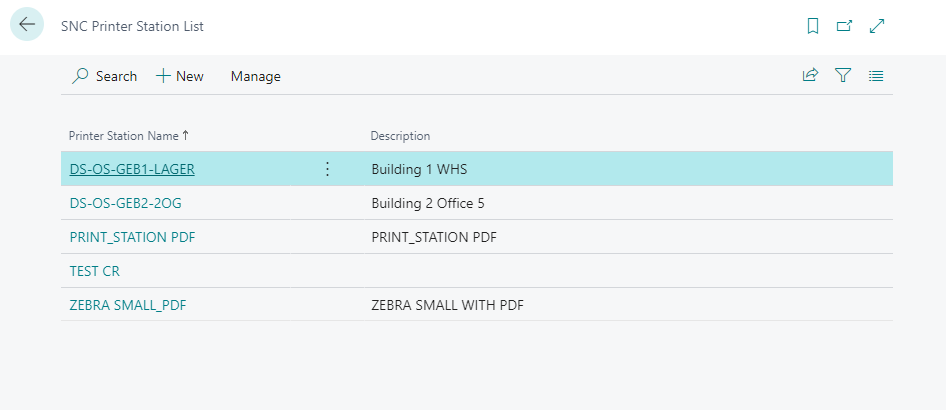Open the ZEBRA SMALL_PDF station link
Screen dimensions: 946x410
click(128, 305)
